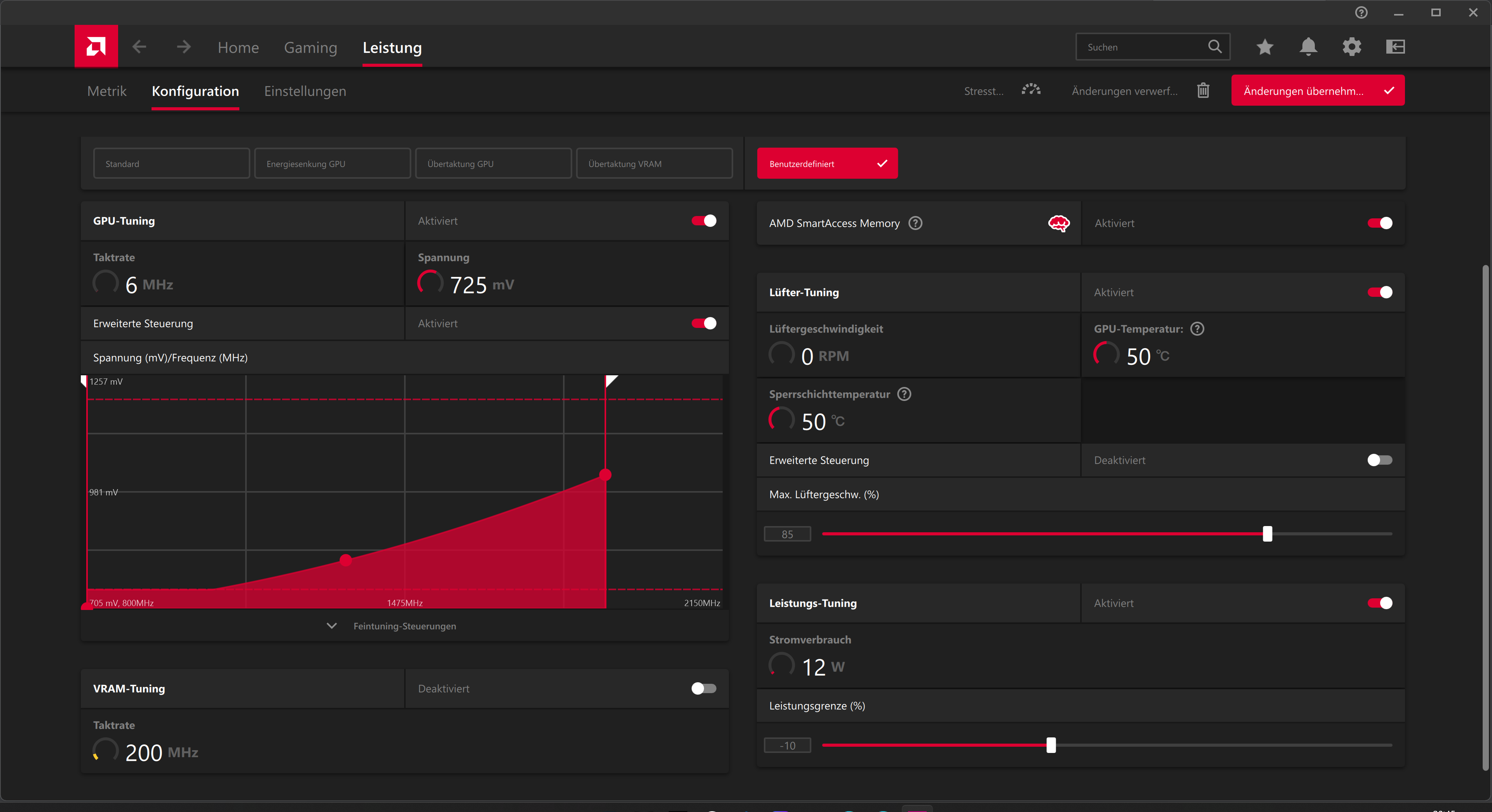This screenshot has width=1492, height=812.
Task: Enable the VRAM-Tuning toggle
Action: tap(704, 688)
